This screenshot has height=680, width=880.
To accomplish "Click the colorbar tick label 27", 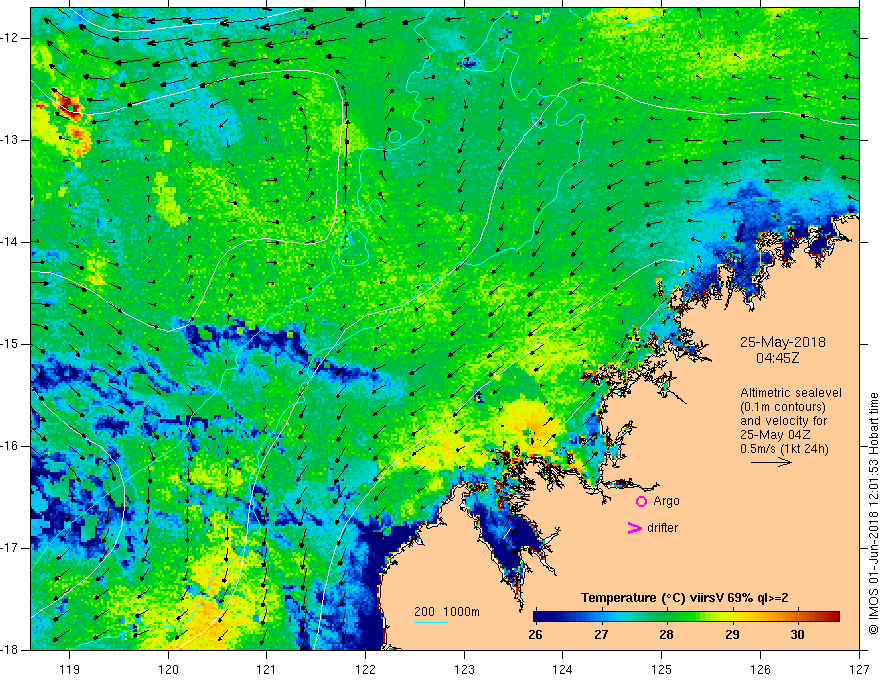I will 601,635.
